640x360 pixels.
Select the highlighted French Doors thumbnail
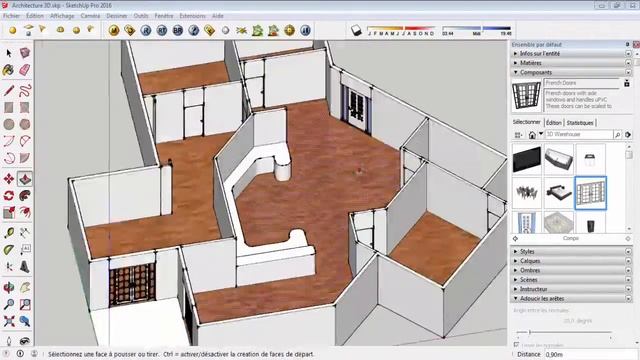590,193
